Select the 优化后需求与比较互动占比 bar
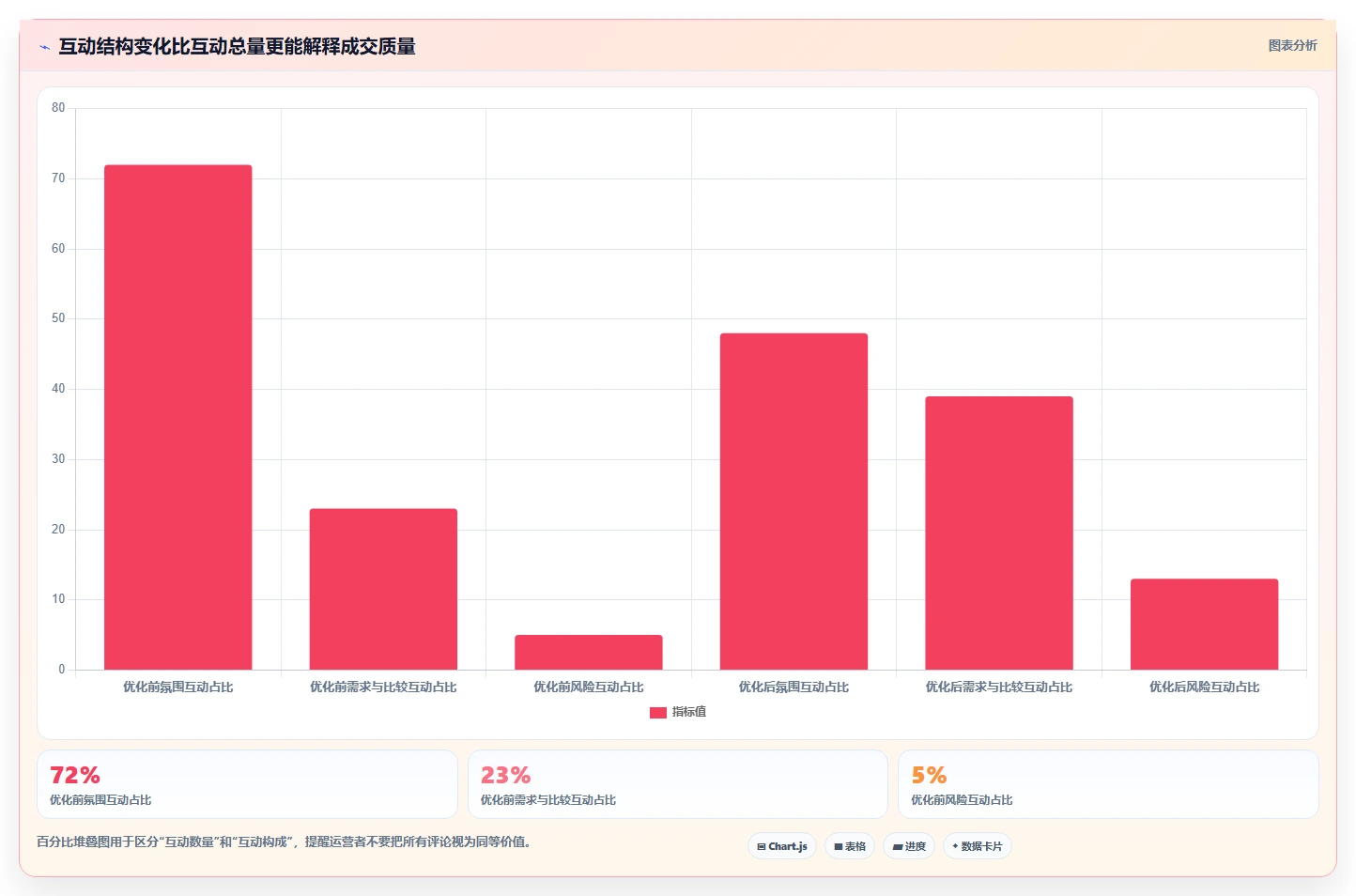The image size is (1356, 896). [x=999, y=533]
